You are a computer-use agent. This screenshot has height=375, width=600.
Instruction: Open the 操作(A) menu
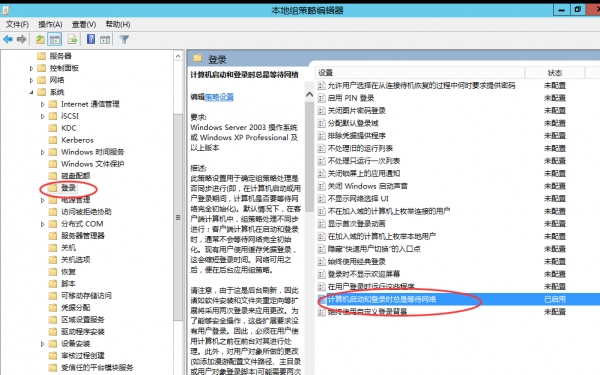click(50, 24)
